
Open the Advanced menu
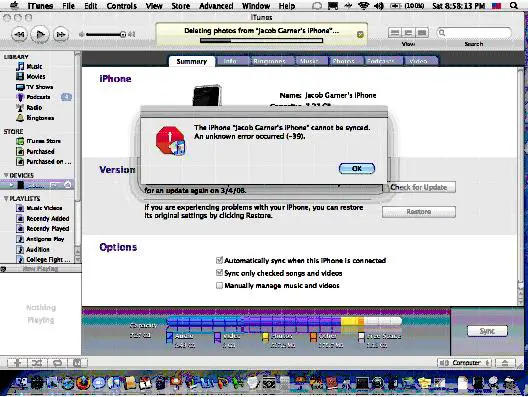[x=216, y=6]
